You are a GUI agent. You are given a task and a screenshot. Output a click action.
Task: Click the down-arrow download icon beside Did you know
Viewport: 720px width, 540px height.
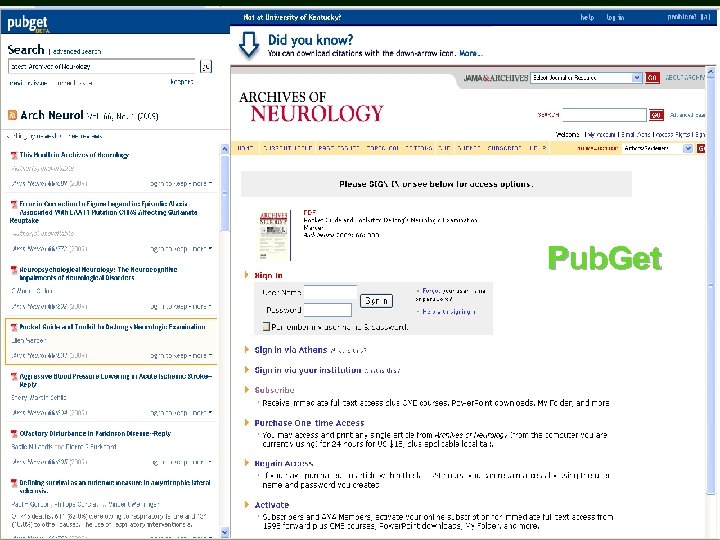[249, 45]
